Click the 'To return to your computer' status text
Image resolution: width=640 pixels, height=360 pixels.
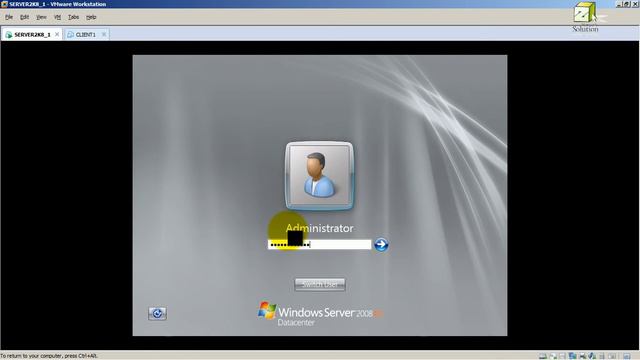click(x=49, y=356)
